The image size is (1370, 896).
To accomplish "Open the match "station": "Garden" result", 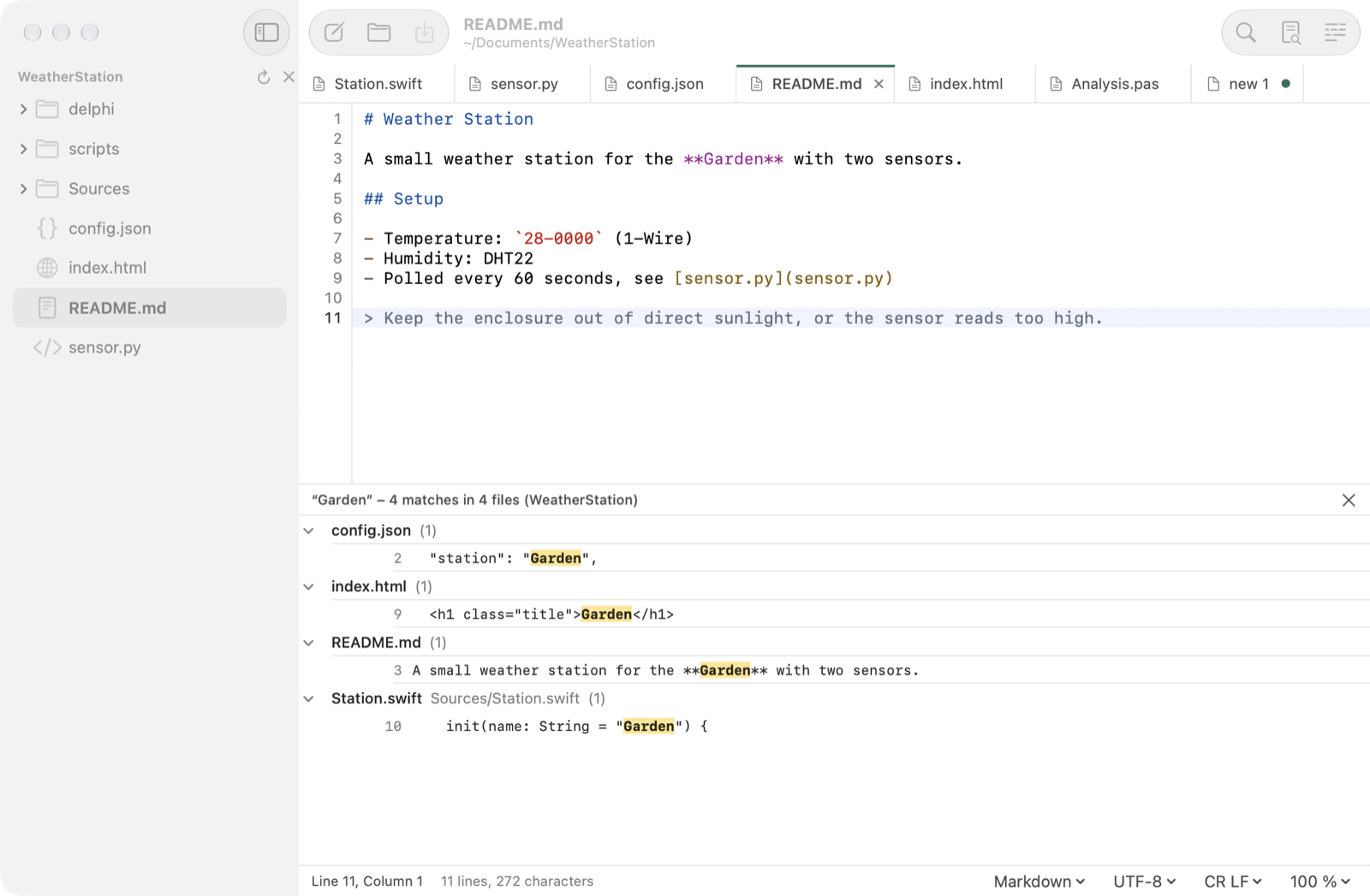I will (835, 558).
